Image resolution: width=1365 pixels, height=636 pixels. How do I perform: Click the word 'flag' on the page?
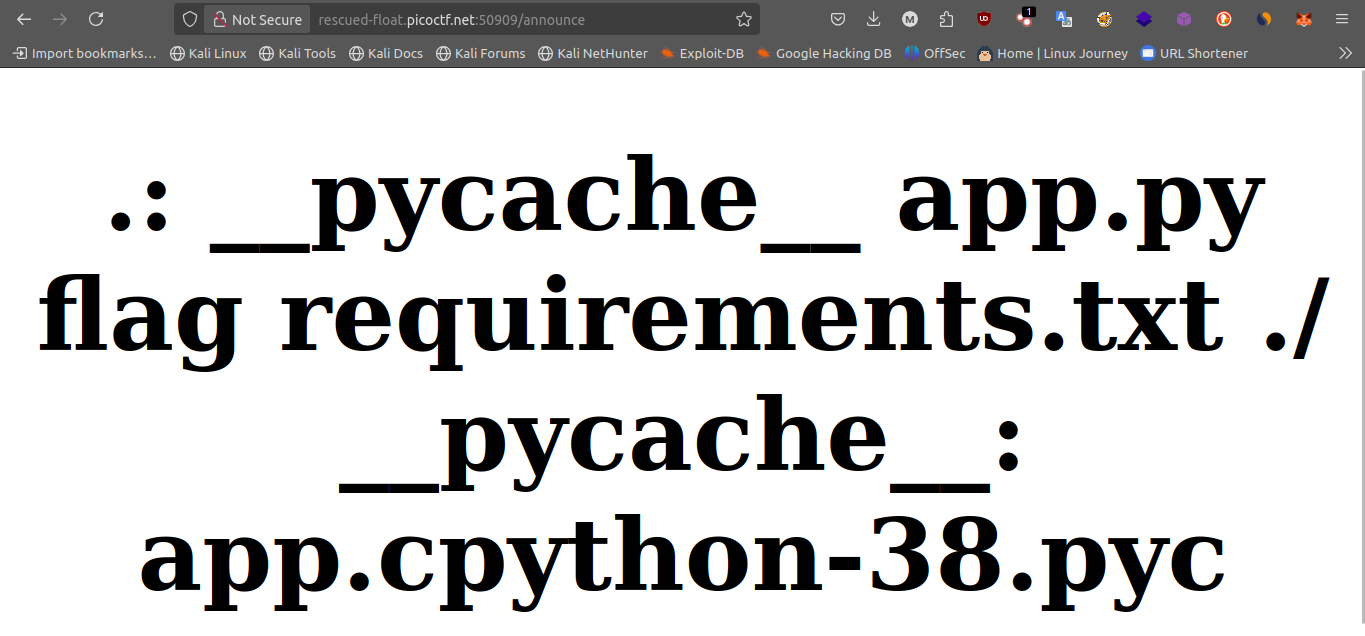pyautogui.click(x=138, y=320)
